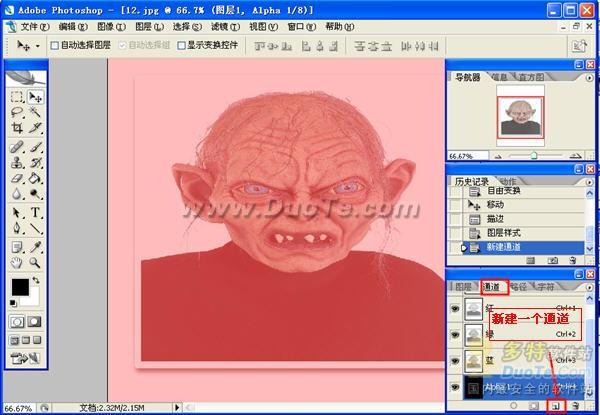
Task: Create new snapshot in History panel
Action: click(552, 260)
